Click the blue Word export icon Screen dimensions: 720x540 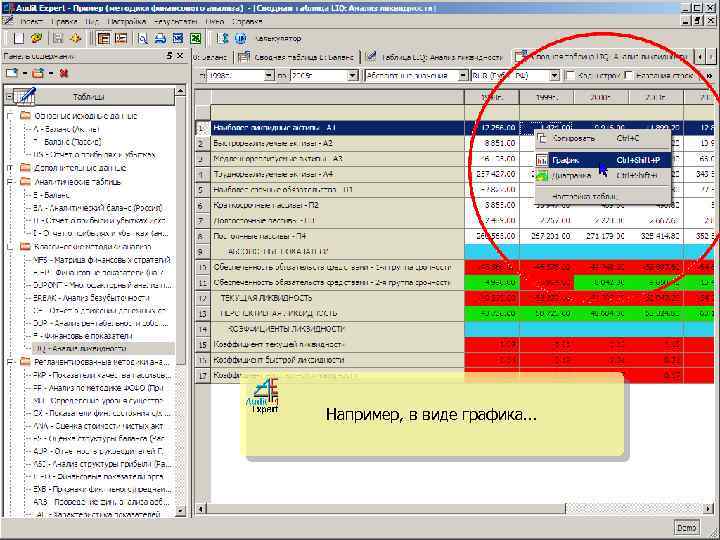178,39
